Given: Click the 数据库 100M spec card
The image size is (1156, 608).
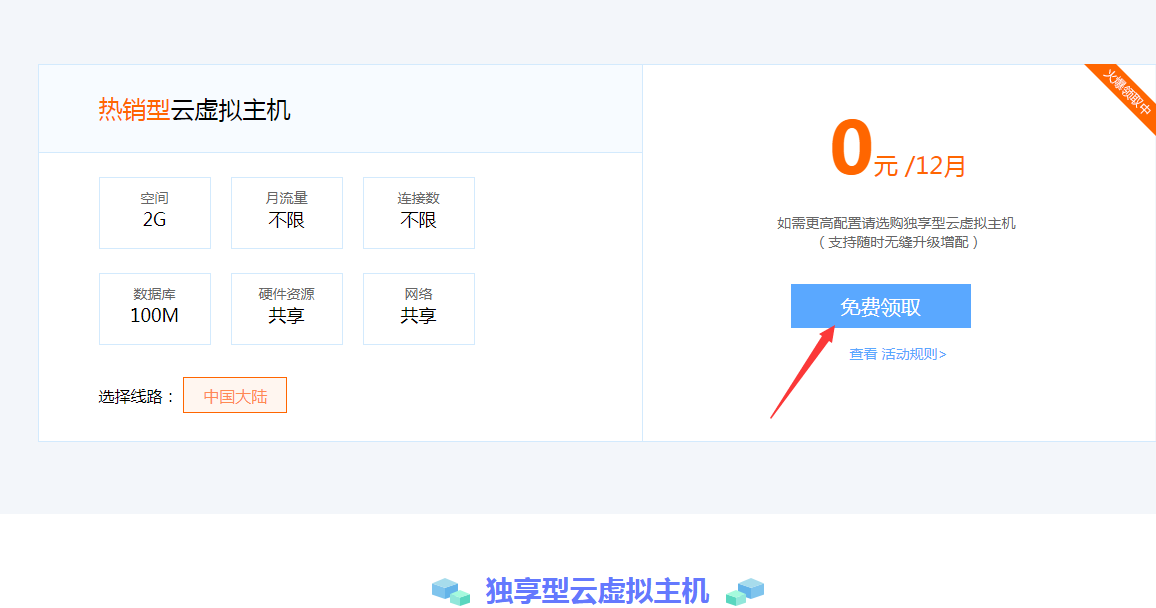Looking at the screenshot, I should pyautogui.click(x=154, y=308).
